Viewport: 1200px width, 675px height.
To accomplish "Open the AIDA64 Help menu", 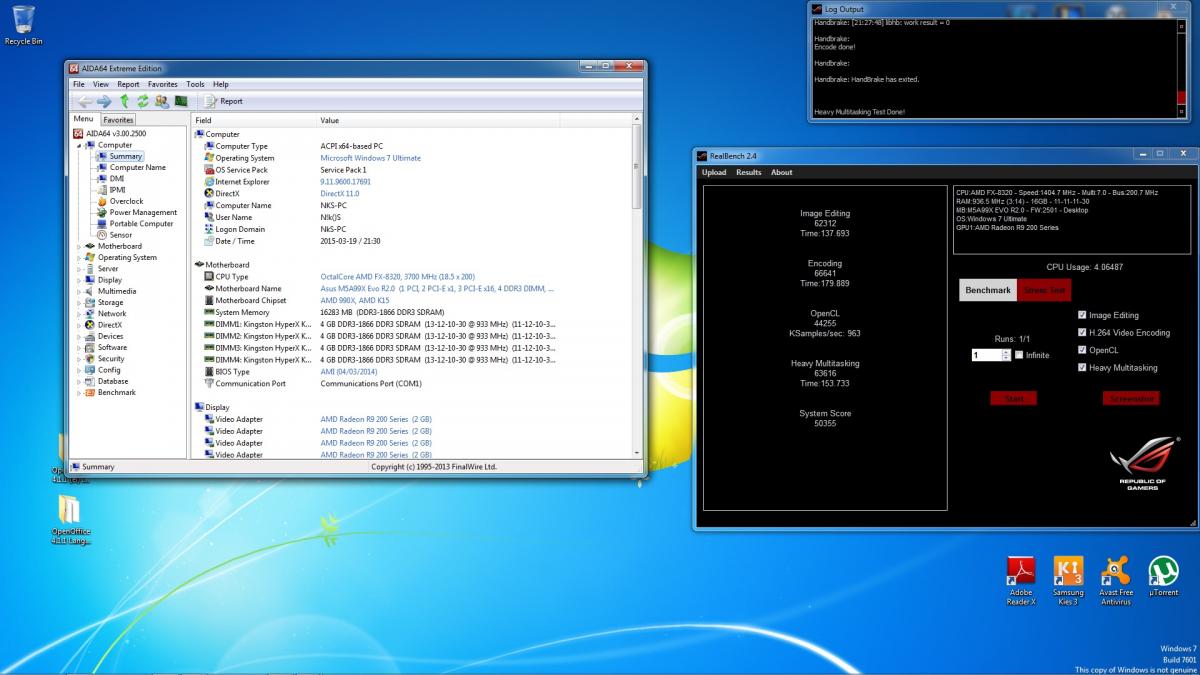I will (220, 84).
